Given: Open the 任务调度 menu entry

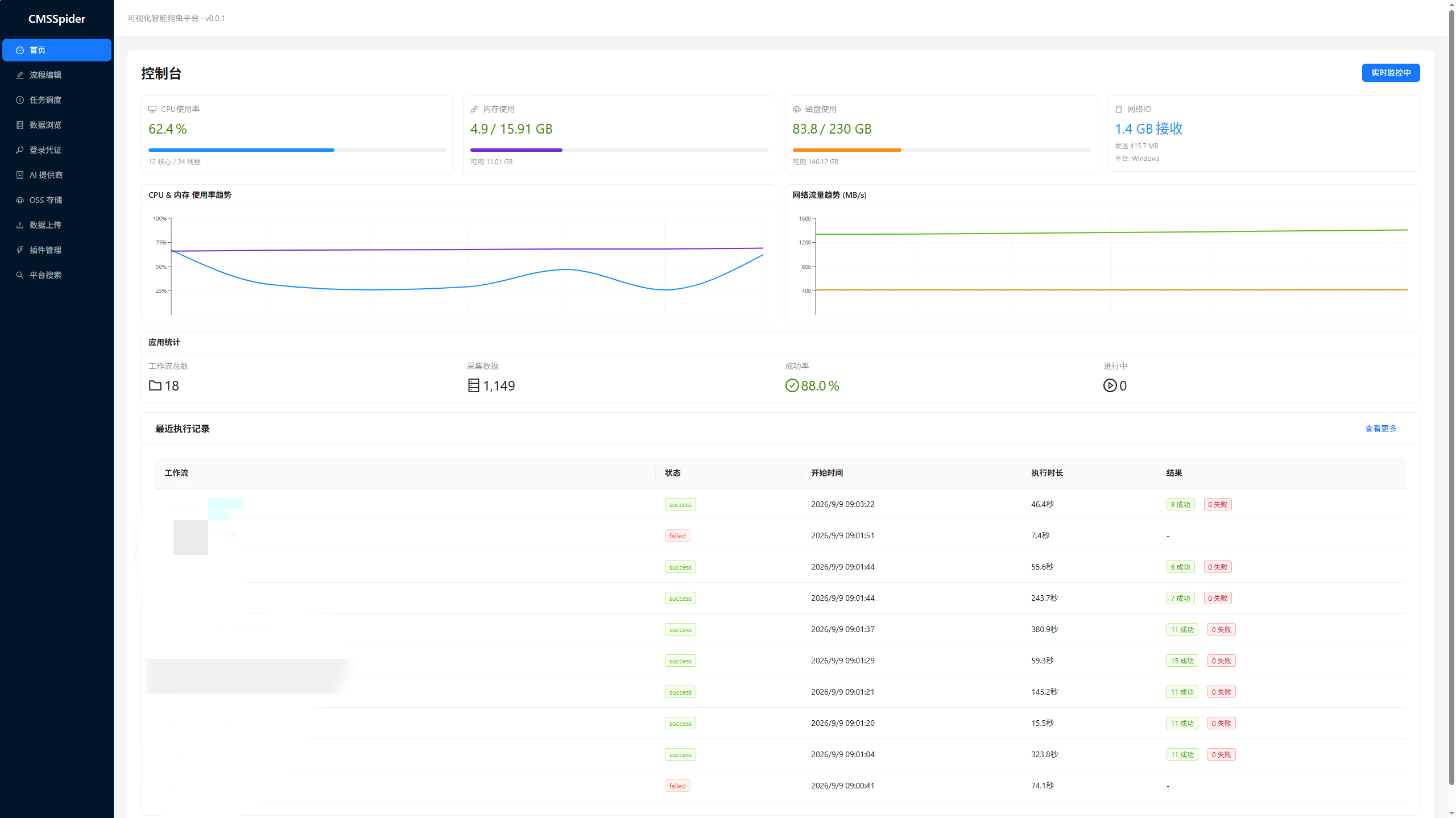Looking at the screenshot, I should [x=57, y=100].
